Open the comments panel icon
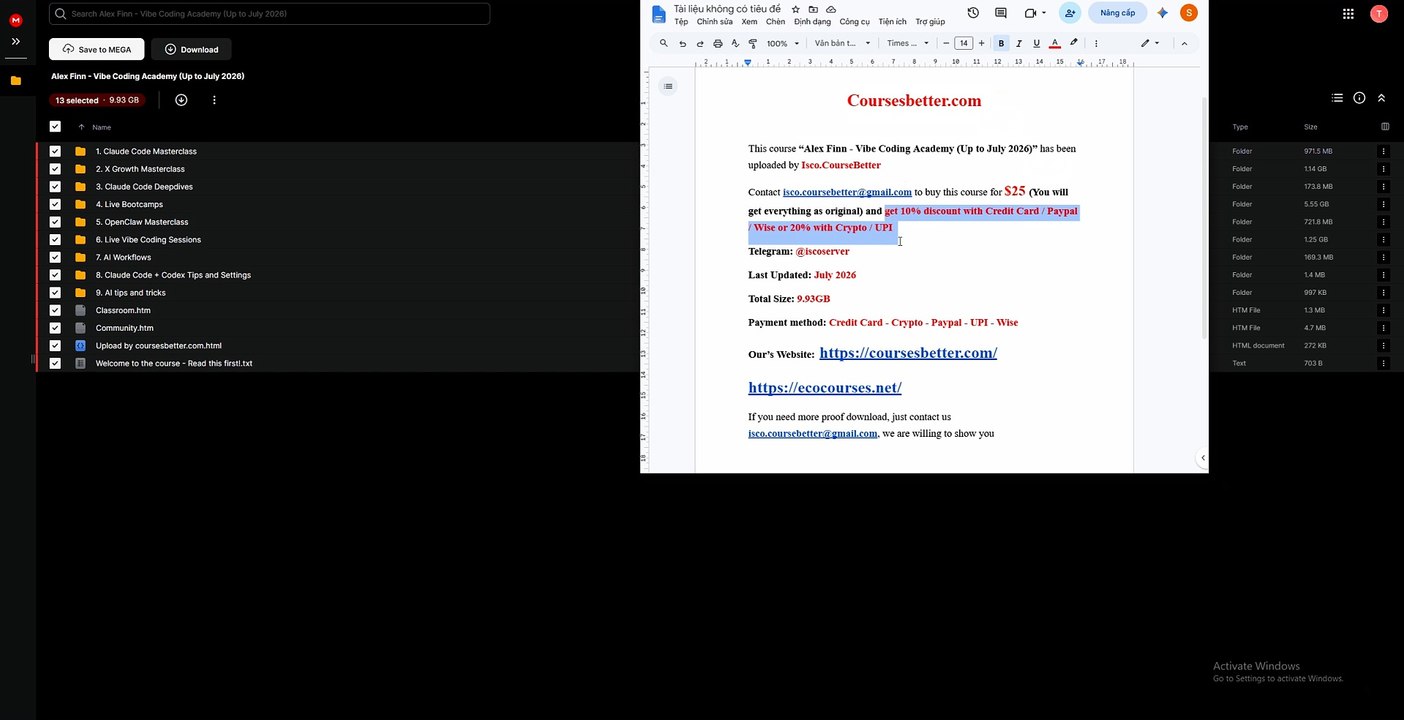Viewport: 1404px width, 720px height. click(1001, 13)
